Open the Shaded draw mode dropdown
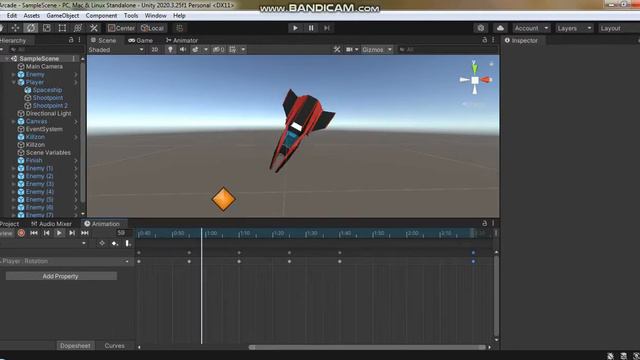Image resolution: width=640 pixels, height=360 pixels. point(116,49)
